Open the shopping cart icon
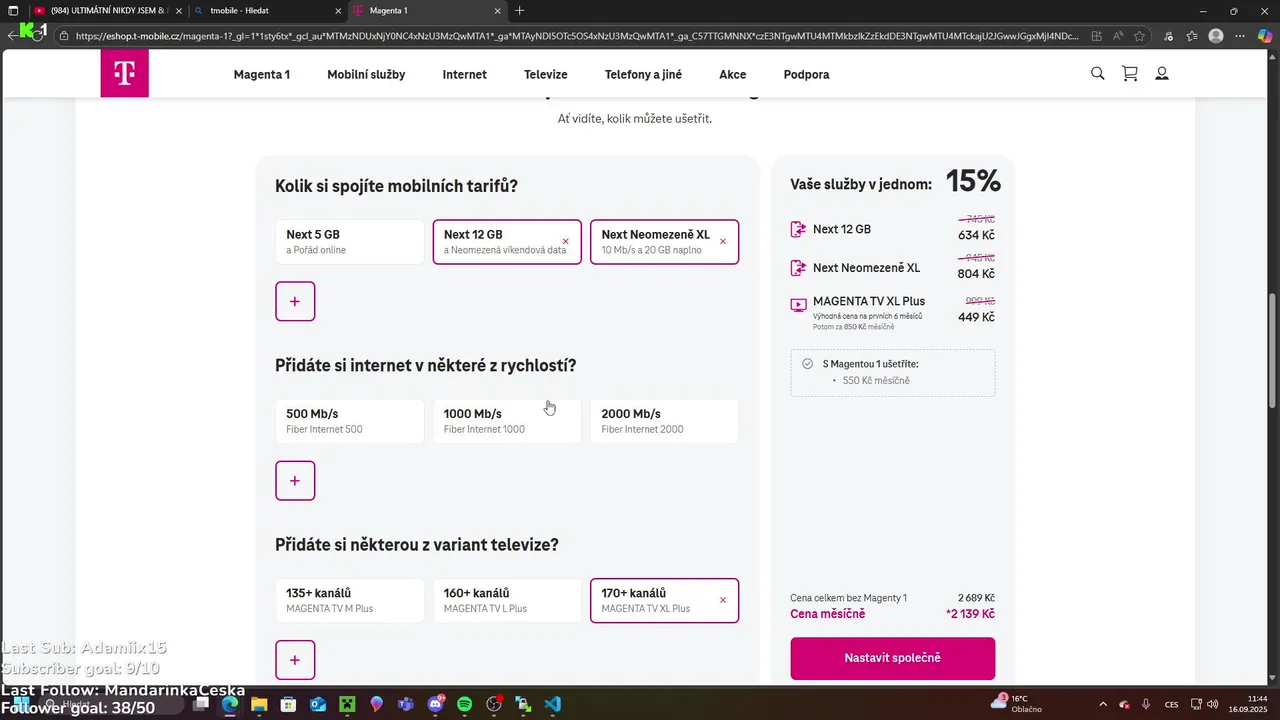The height and width of the screenshot is (720, 1280). [x=1130, y=74]
